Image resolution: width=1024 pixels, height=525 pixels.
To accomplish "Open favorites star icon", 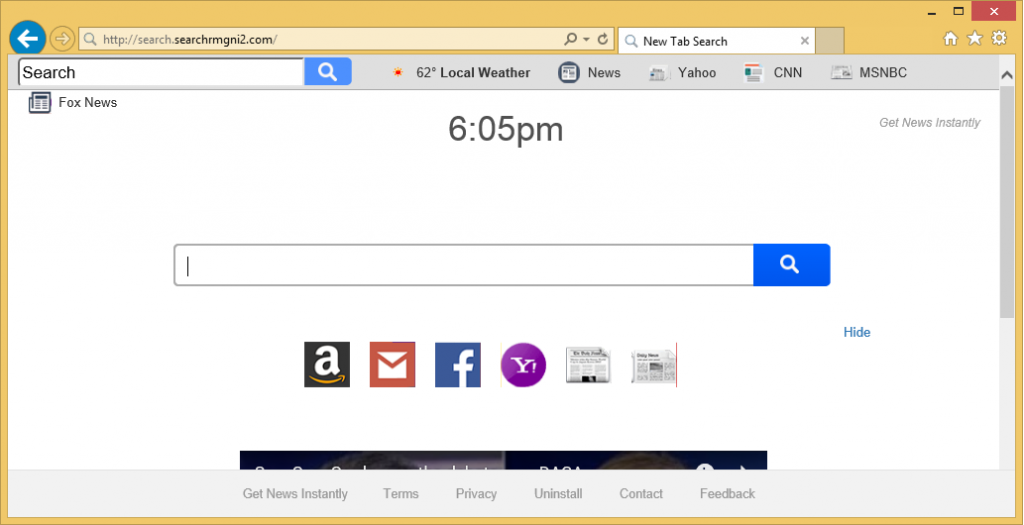I will tap(975, 39).
